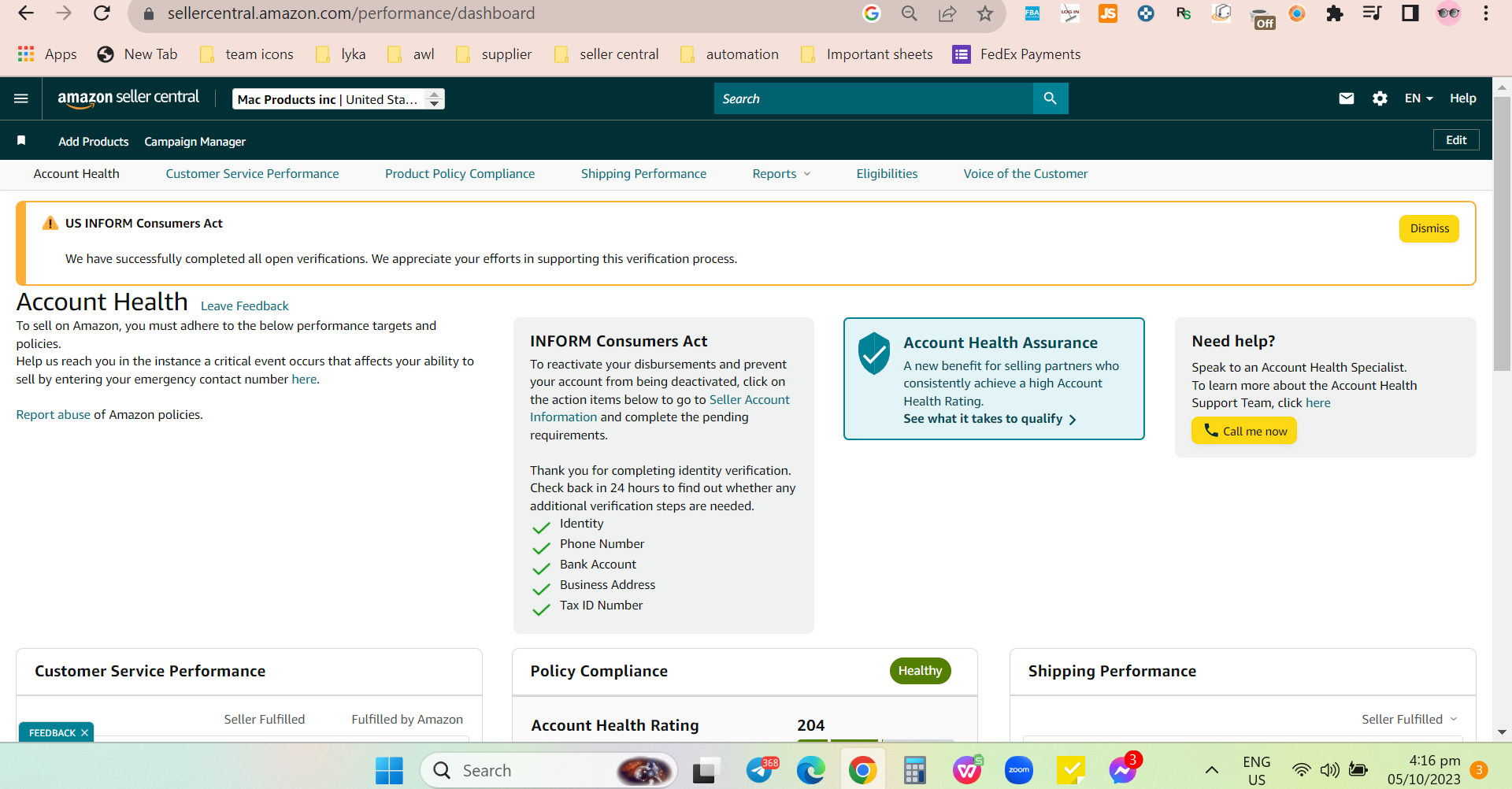Open the Seller Central hamburger menu
The width and height of the screenshot is (1512, 789).
point(21,98)
